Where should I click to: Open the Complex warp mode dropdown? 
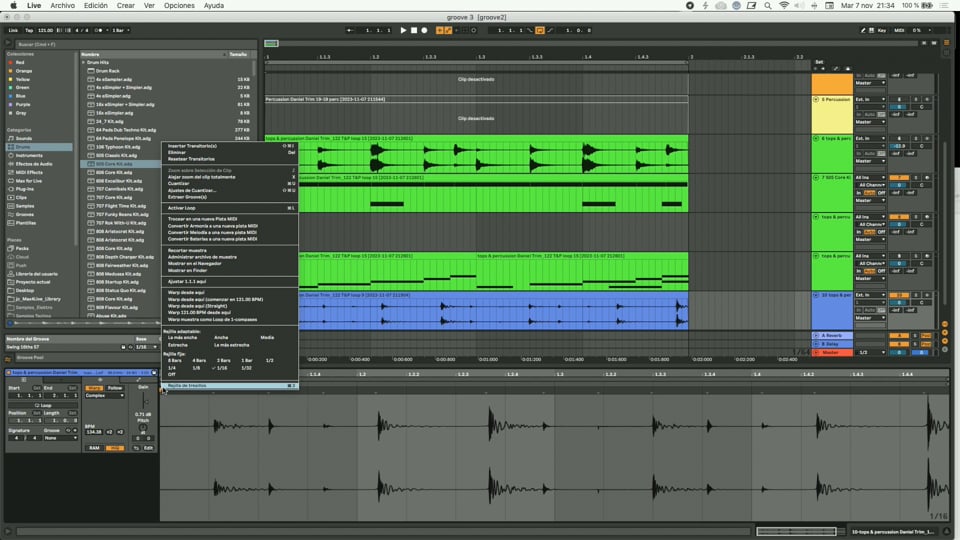click(105, 396)
